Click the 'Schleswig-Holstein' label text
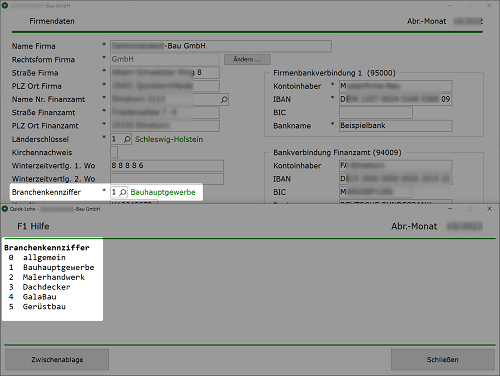Image resolution: width=500 pixels, height=376 pixels. pos(169,139)
